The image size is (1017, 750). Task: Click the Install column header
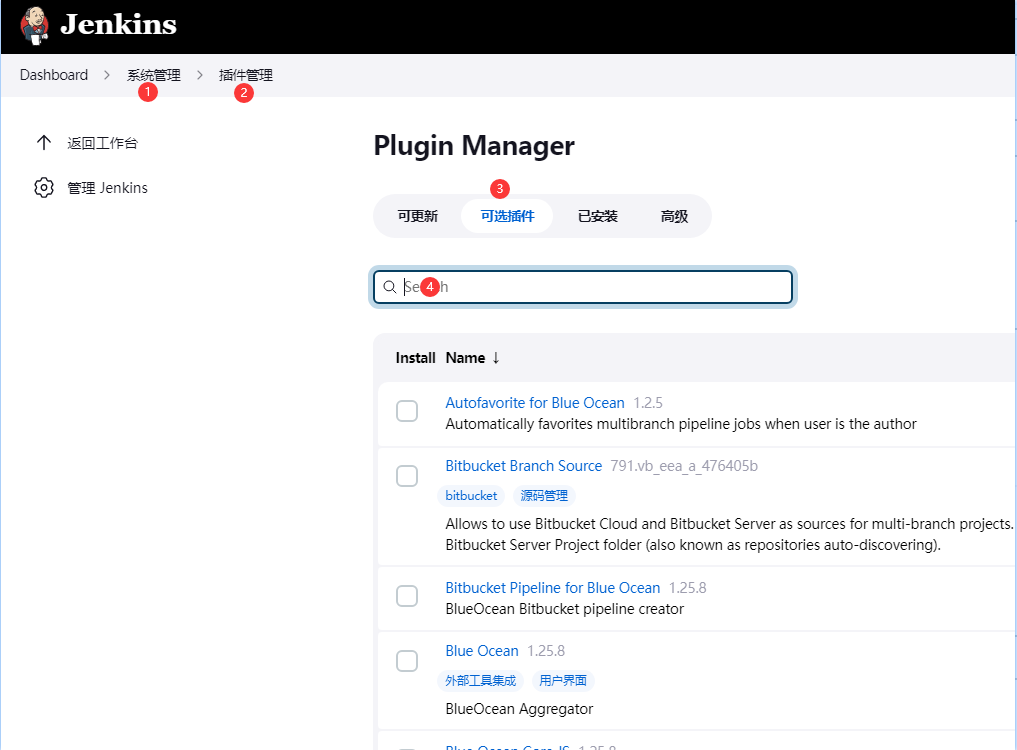pos(415,358)
